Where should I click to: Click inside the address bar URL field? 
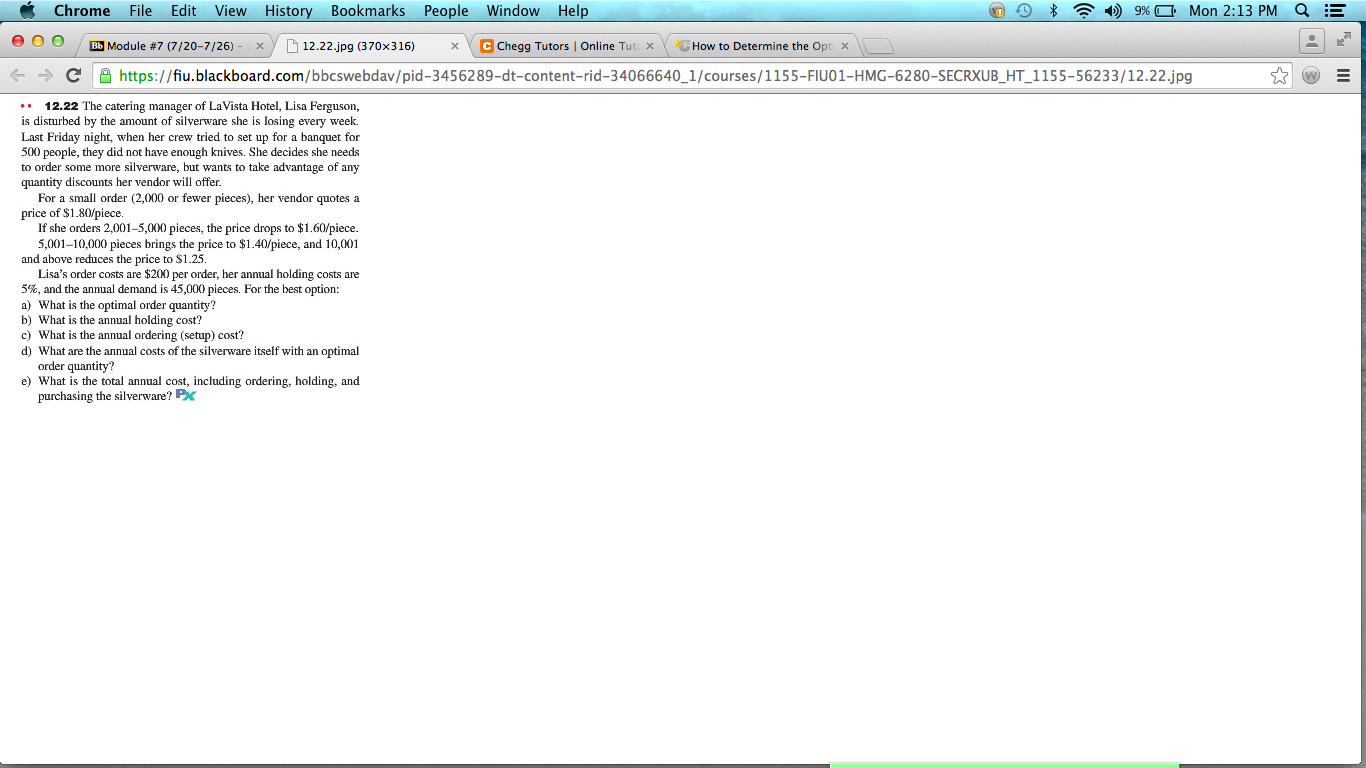[x=600, y=75]
